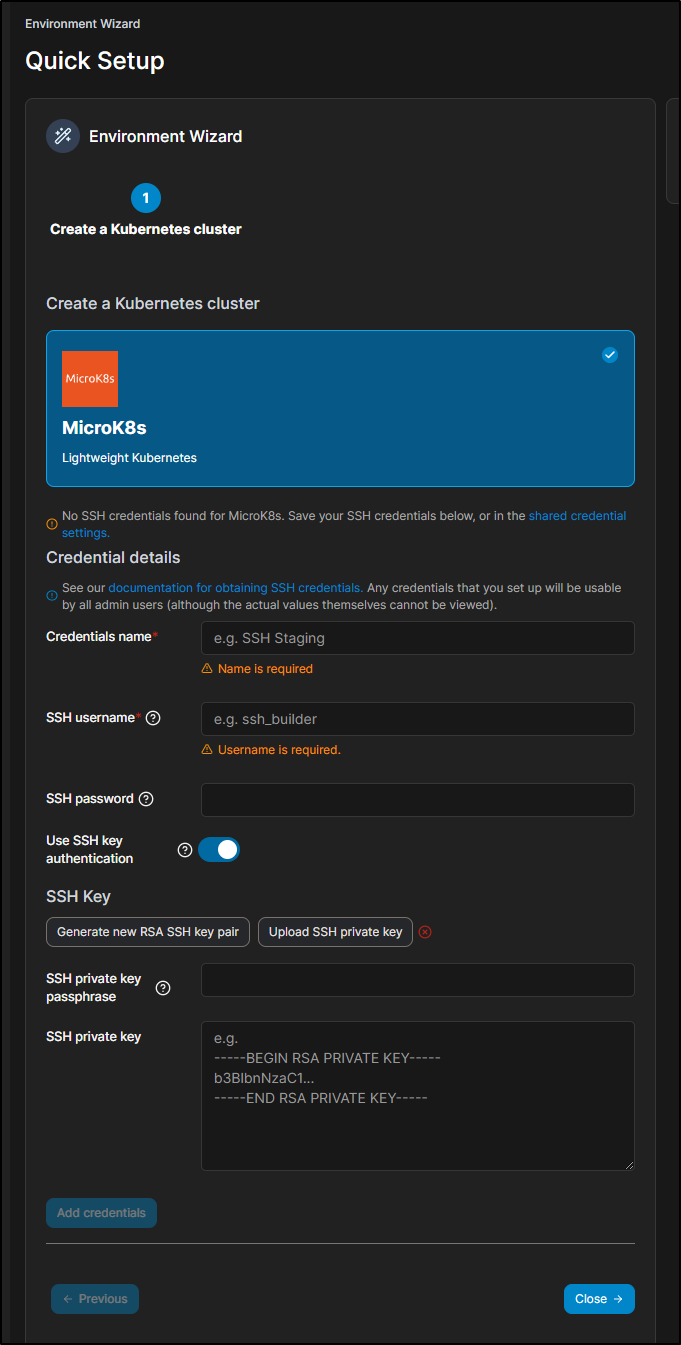The height and width of the screenshot is (1345, 681).
Task: Open the shared credential settings link
Action: (578, 516)
